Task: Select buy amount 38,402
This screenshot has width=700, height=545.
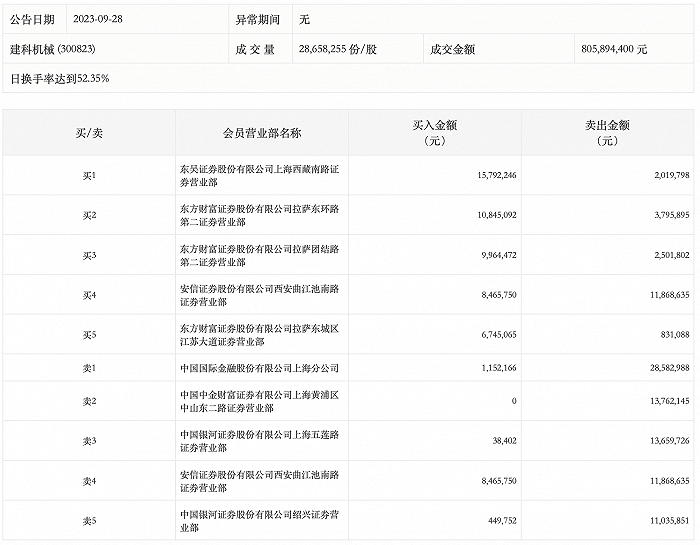Action: (x=504, y=441)
